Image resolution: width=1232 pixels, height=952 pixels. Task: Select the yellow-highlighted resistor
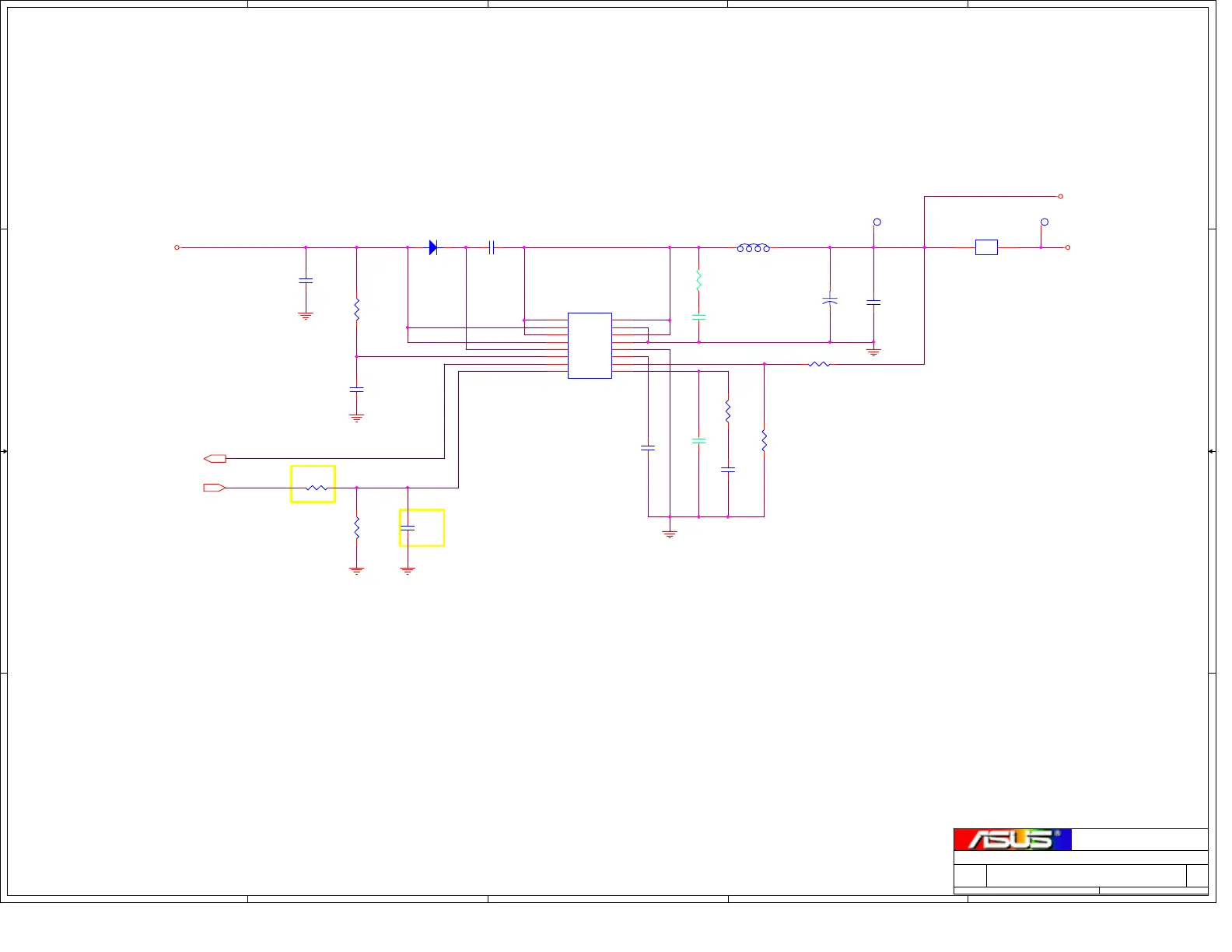316,488
